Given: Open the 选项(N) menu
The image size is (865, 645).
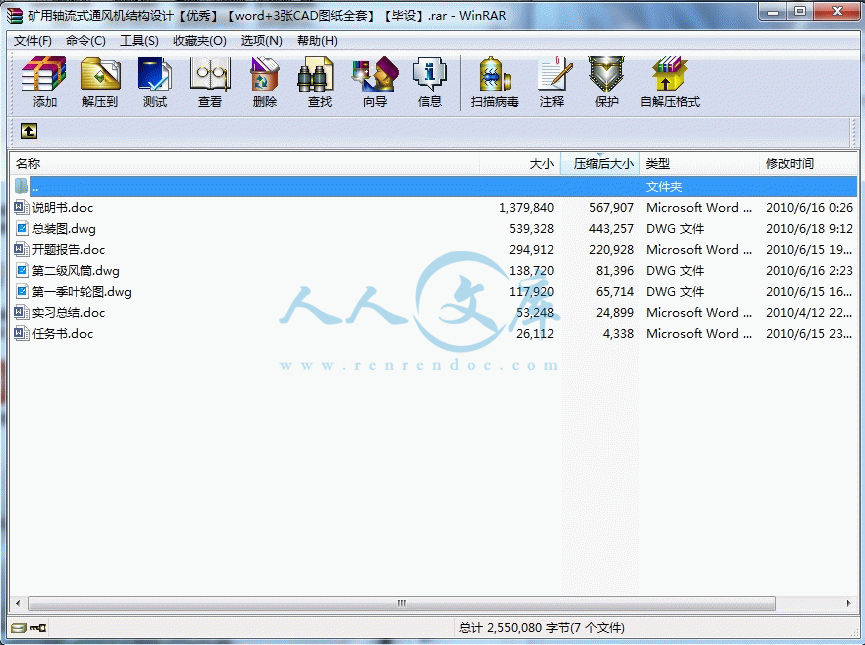Looking at the screenshot, I should point(261,41).
